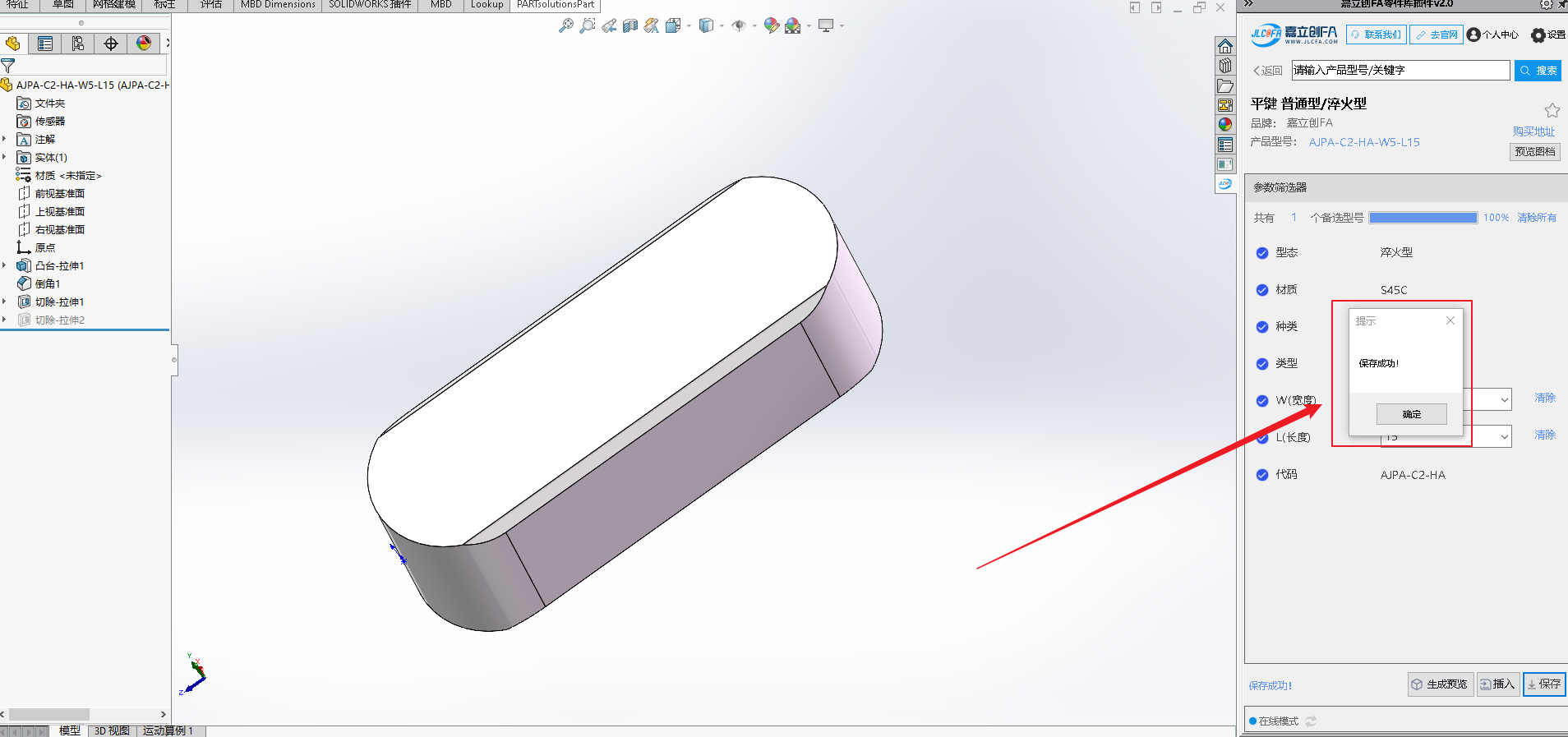Viewport: 1568px width, 737px height.
Task: Switch to the PARTsolutionsPart ribbon tab
Action: [556, 5]
